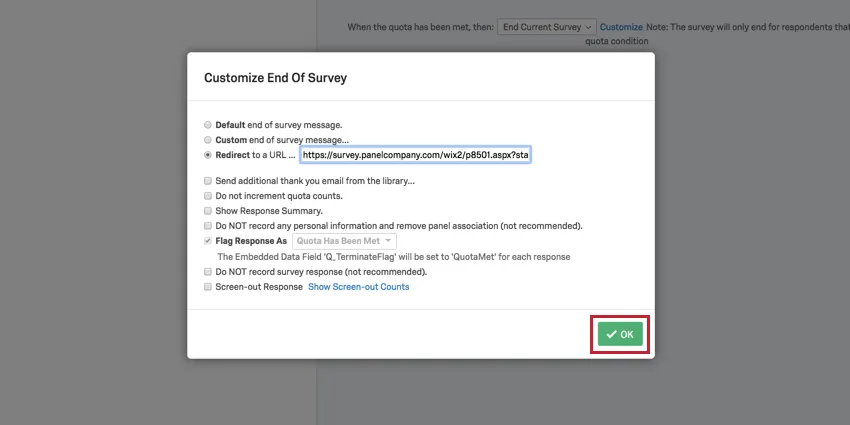Enable Send additional thank you email checkbox
This screenshot has height=425, width=850.
[x=207, y=181]
